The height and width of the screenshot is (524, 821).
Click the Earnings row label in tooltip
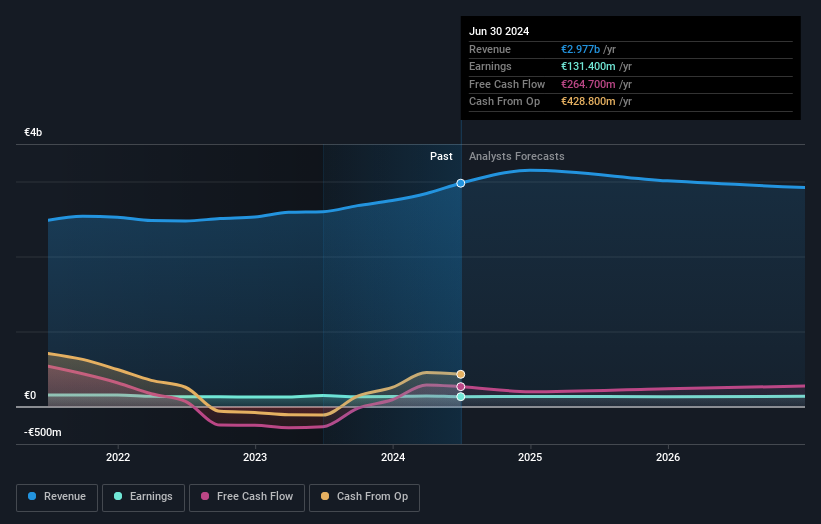[x=490, y=66]
